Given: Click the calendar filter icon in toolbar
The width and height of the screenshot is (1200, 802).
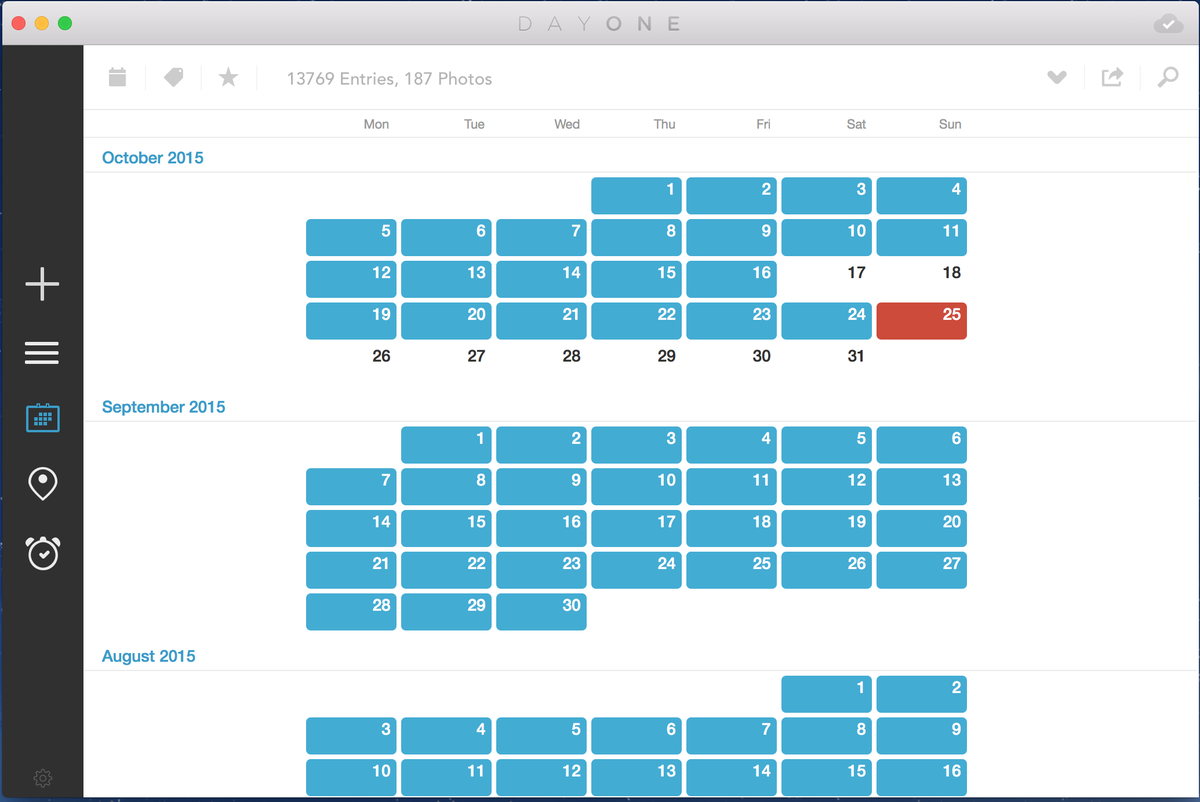Looking at the screenshot, I should tap(117, 77).
